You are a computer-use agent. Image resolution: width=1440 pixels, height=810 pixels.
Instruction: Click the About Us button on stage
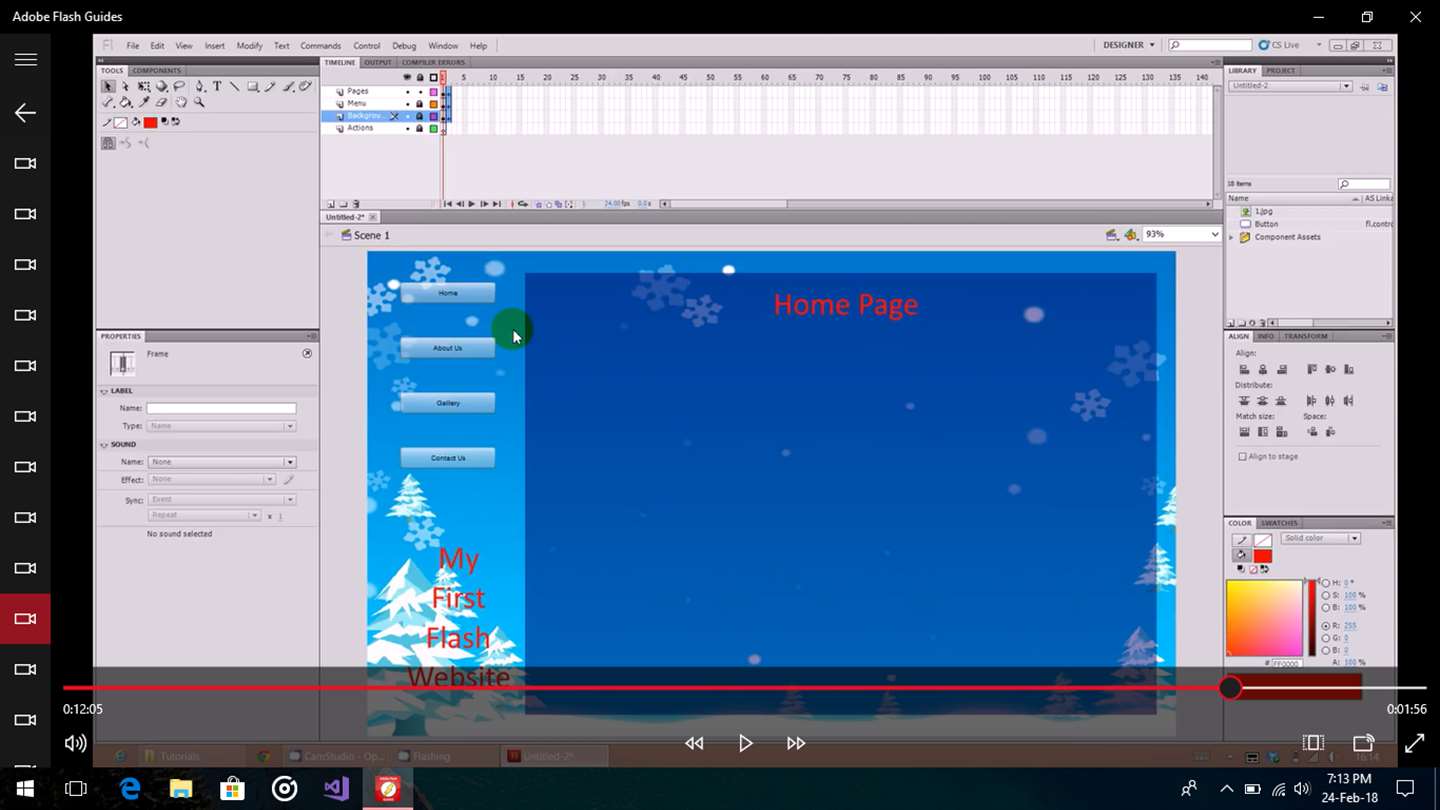point(448,348)
